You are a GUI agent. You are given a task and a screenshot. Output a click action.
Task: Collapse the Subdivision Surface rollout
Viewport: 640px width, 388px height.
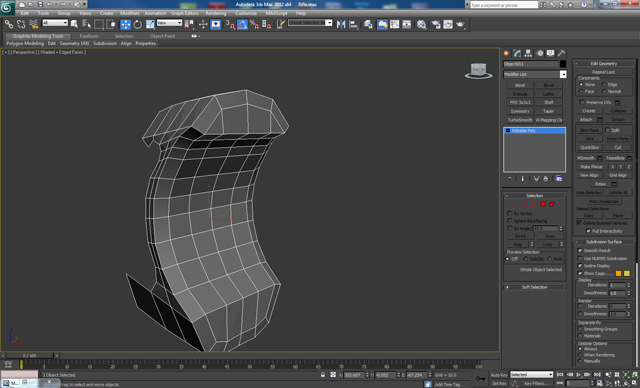[x=604, y=242]
